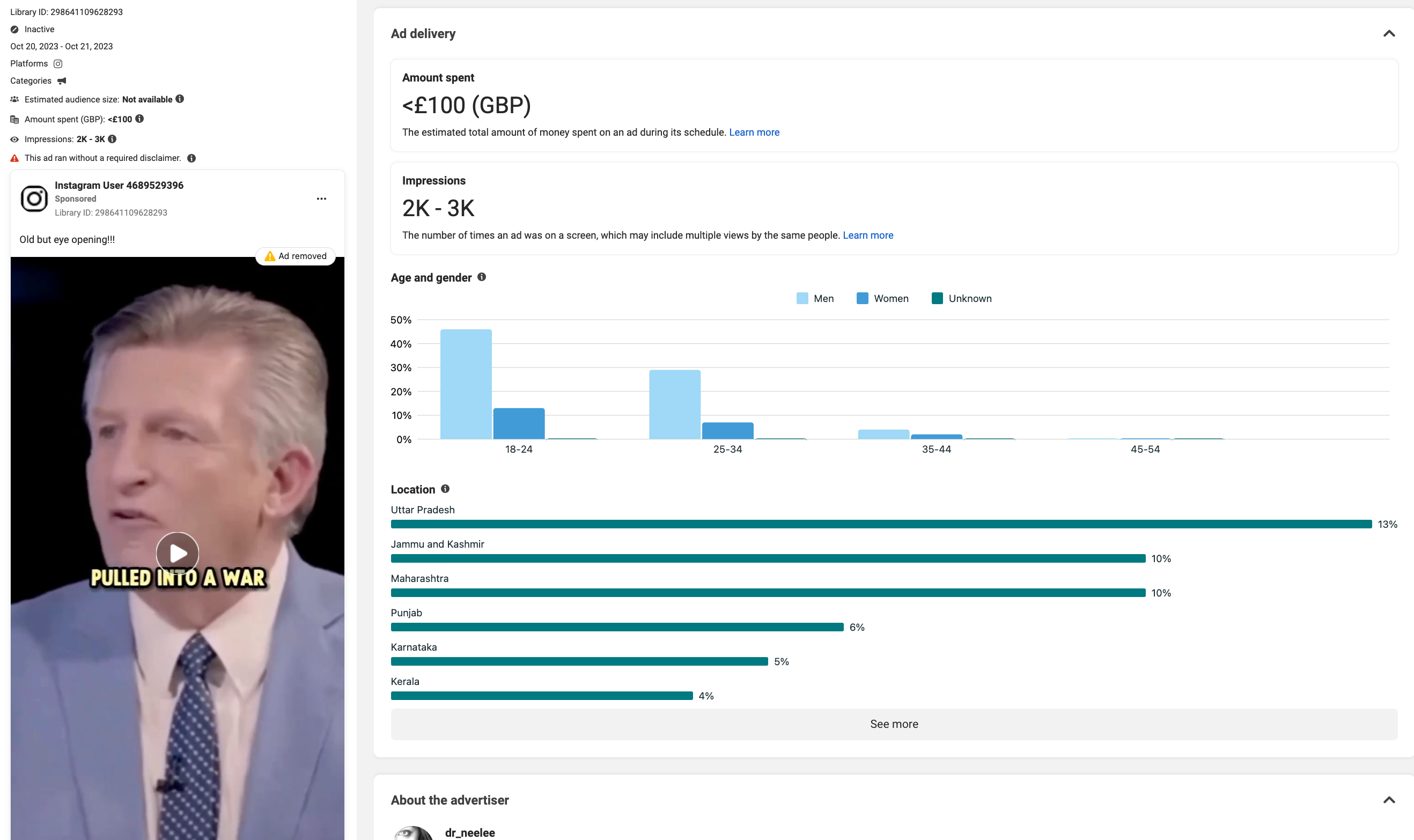
Task: Toggle Unknown series in chart legend
Action: [x=961, y=298]
